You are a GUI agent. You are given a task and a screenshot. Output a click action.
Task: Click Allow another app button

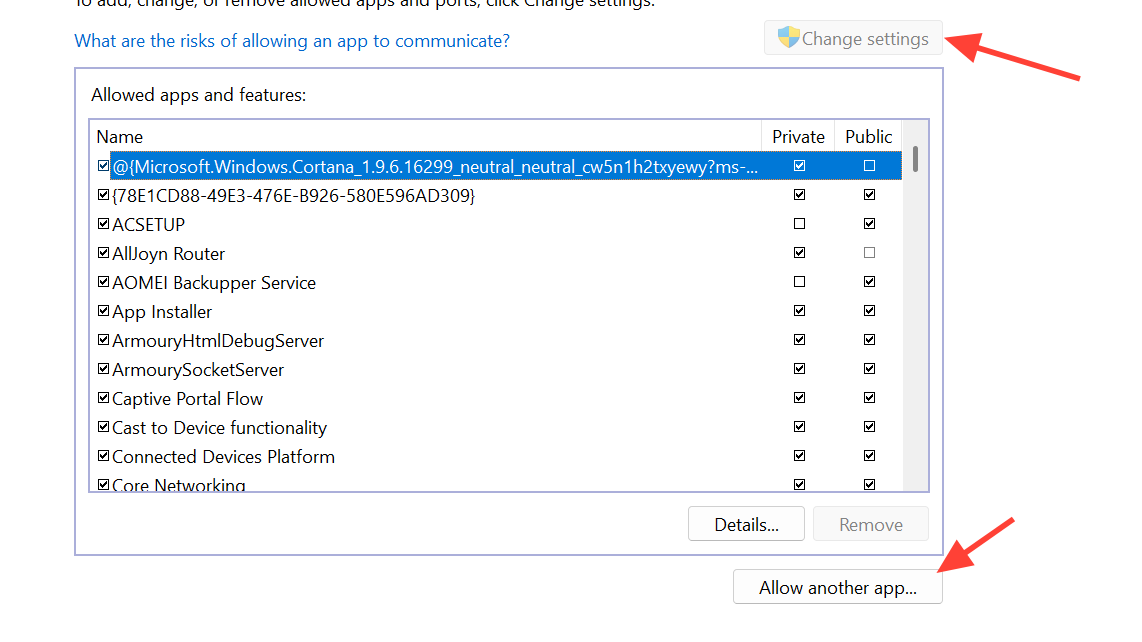pyautogui.click(x=837, y=587)
